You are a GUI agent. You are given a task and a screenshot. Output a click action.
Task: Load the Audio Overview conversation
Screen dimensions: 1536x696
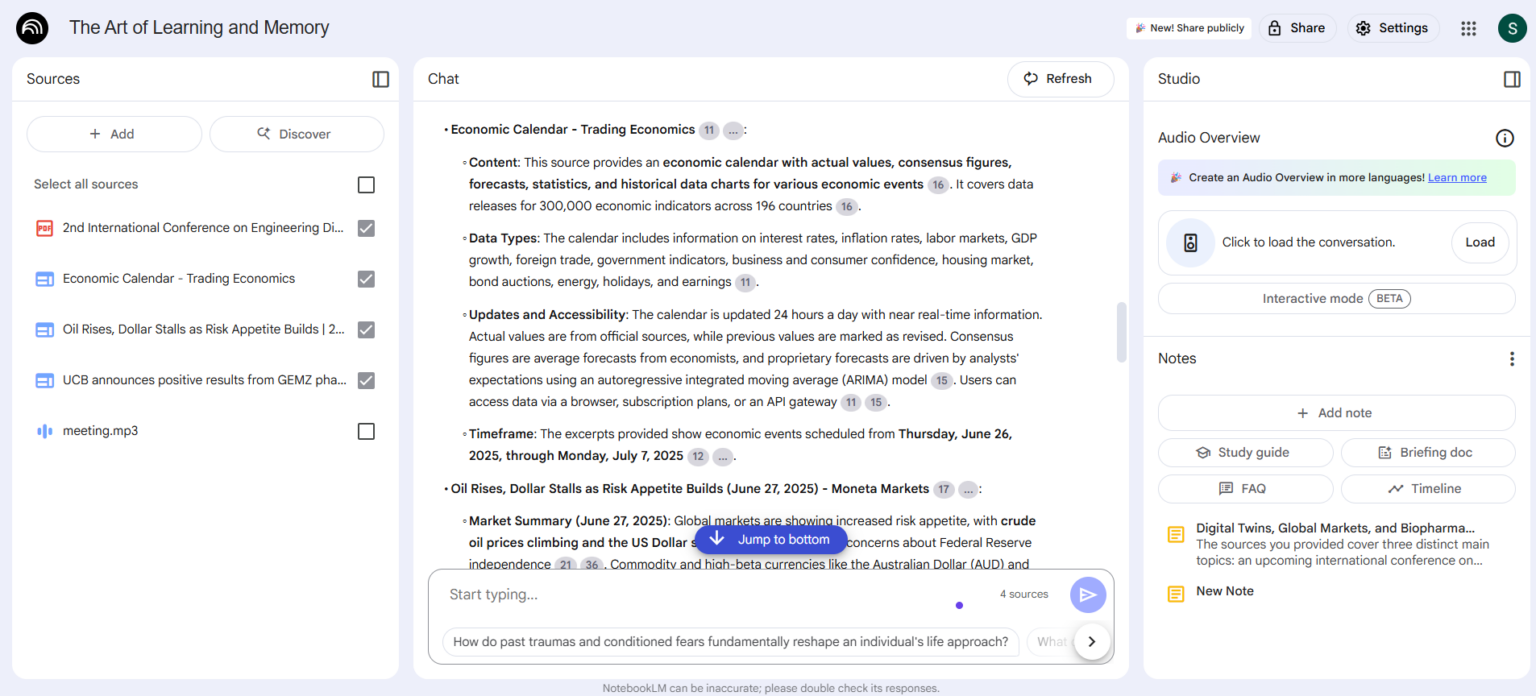click(x=1479, y=242)
